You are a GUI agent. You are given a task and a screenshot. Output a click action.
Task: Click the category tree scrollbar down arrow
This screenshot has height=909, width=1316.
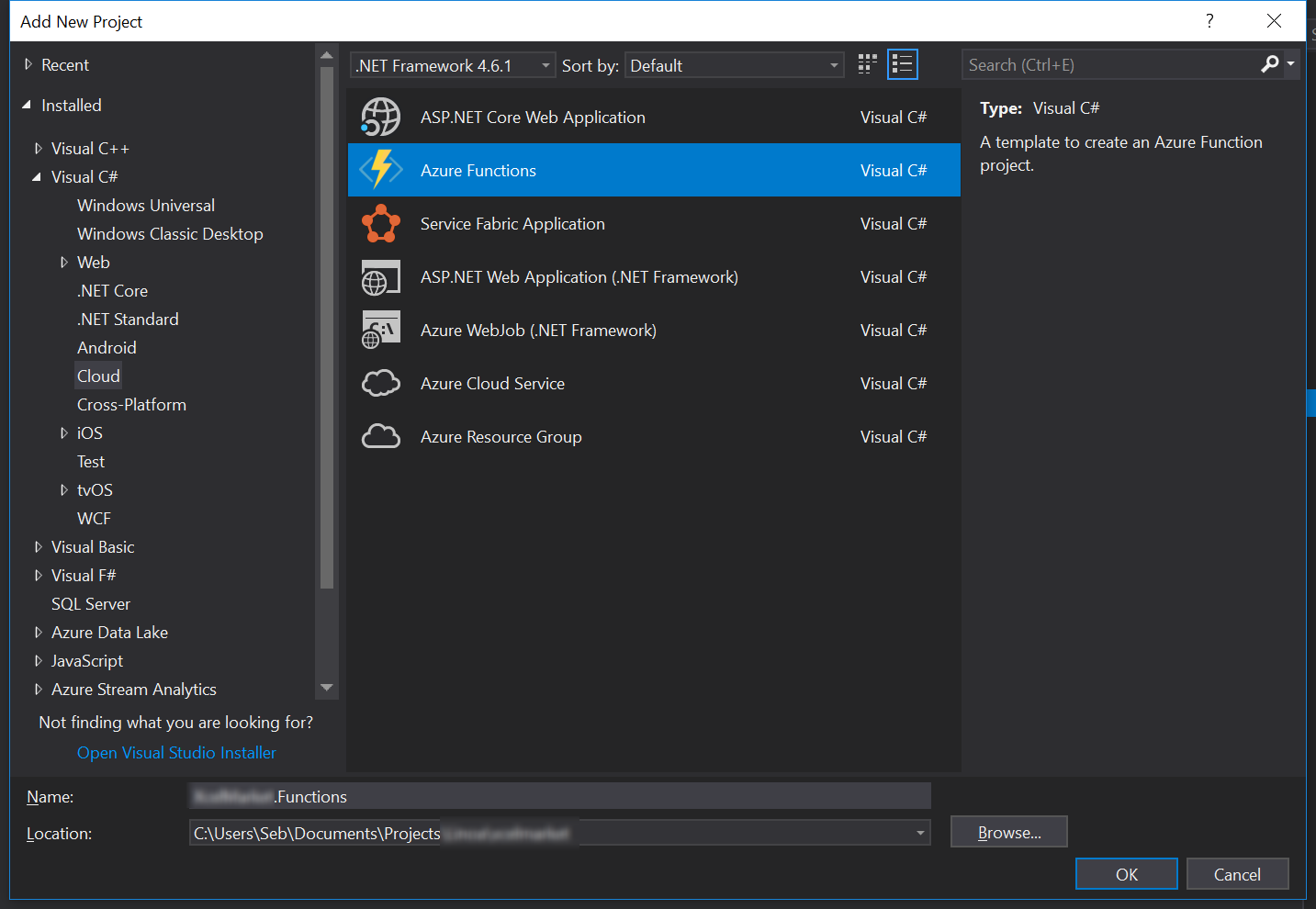pyautogui.click(x=326, y=688)
